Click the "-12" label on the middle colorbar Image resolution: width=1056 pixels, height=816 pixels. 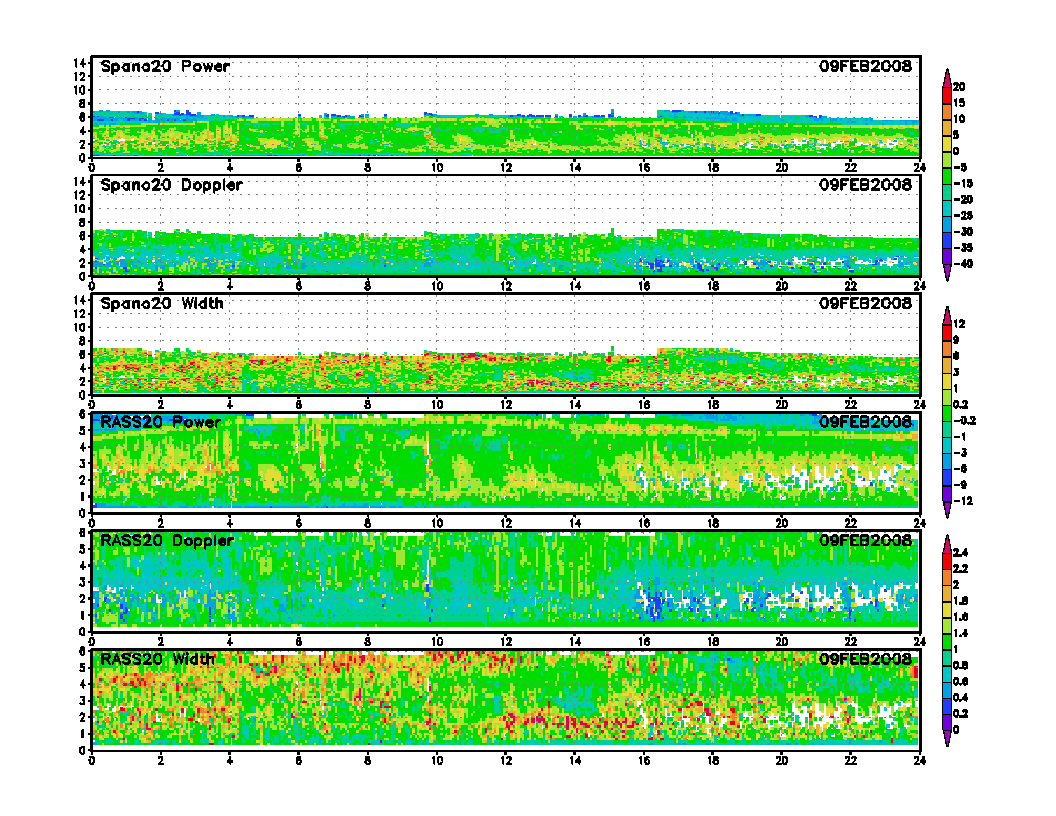[963, 501]
